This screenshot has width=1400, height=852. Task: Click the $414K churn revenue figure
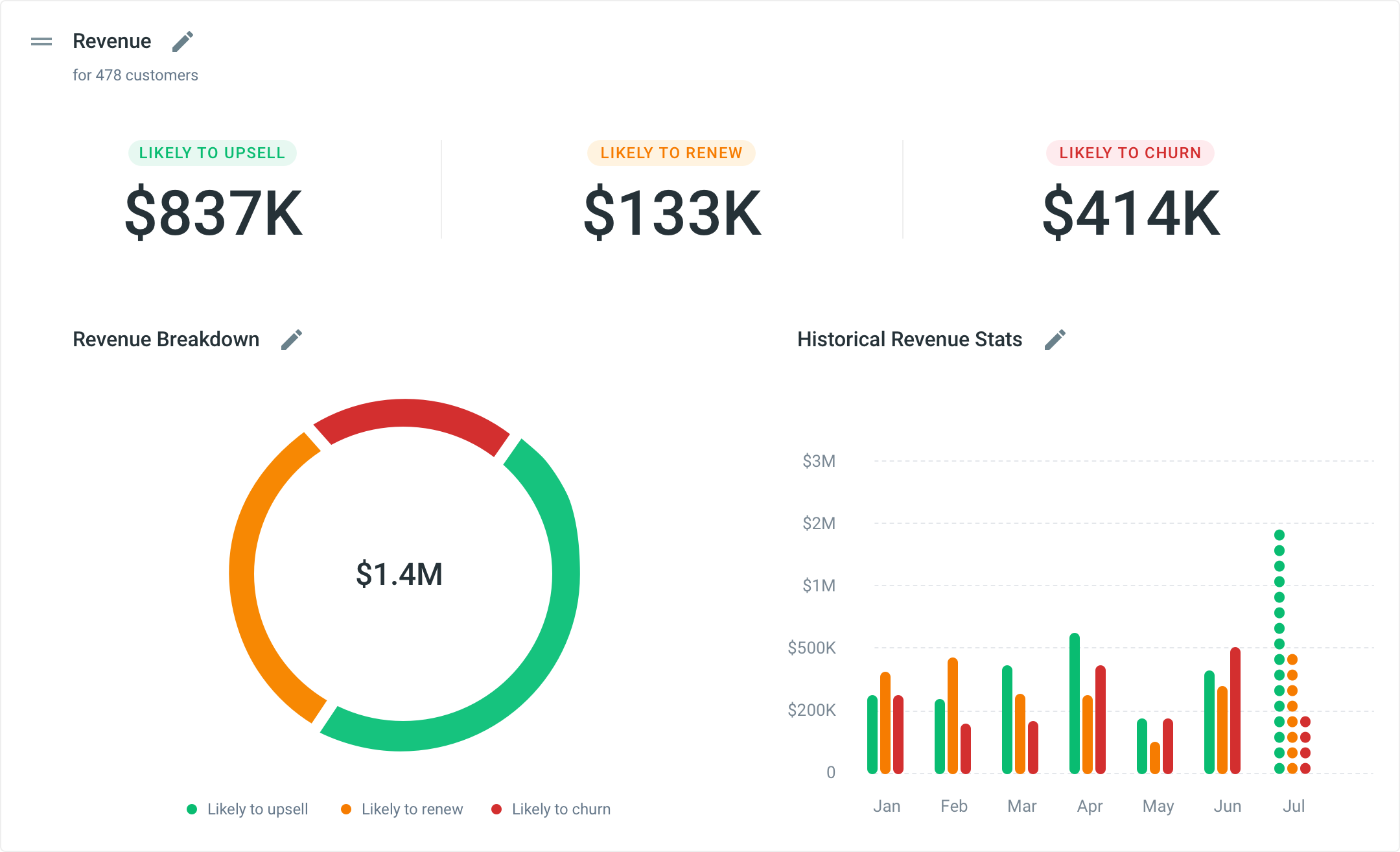[1132, 213]
